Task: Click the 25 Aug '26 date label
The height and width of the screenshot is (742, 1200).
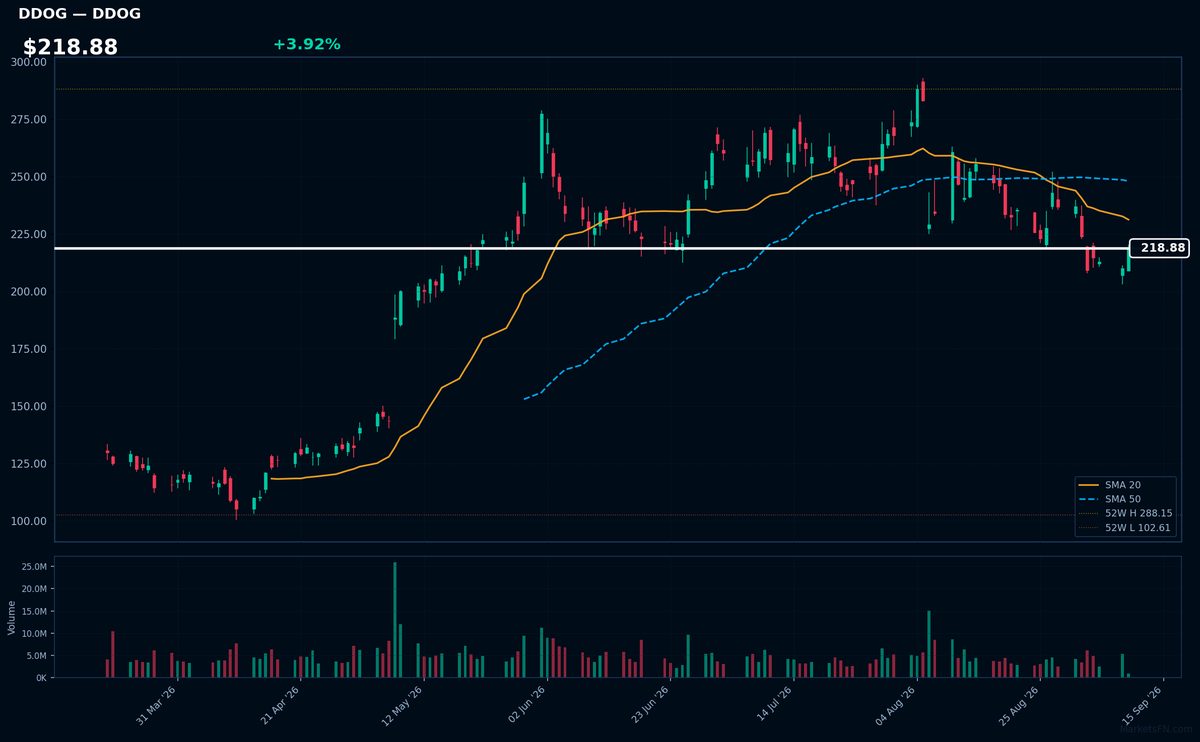Action: pyautogui.click(x=1021, y=704)
